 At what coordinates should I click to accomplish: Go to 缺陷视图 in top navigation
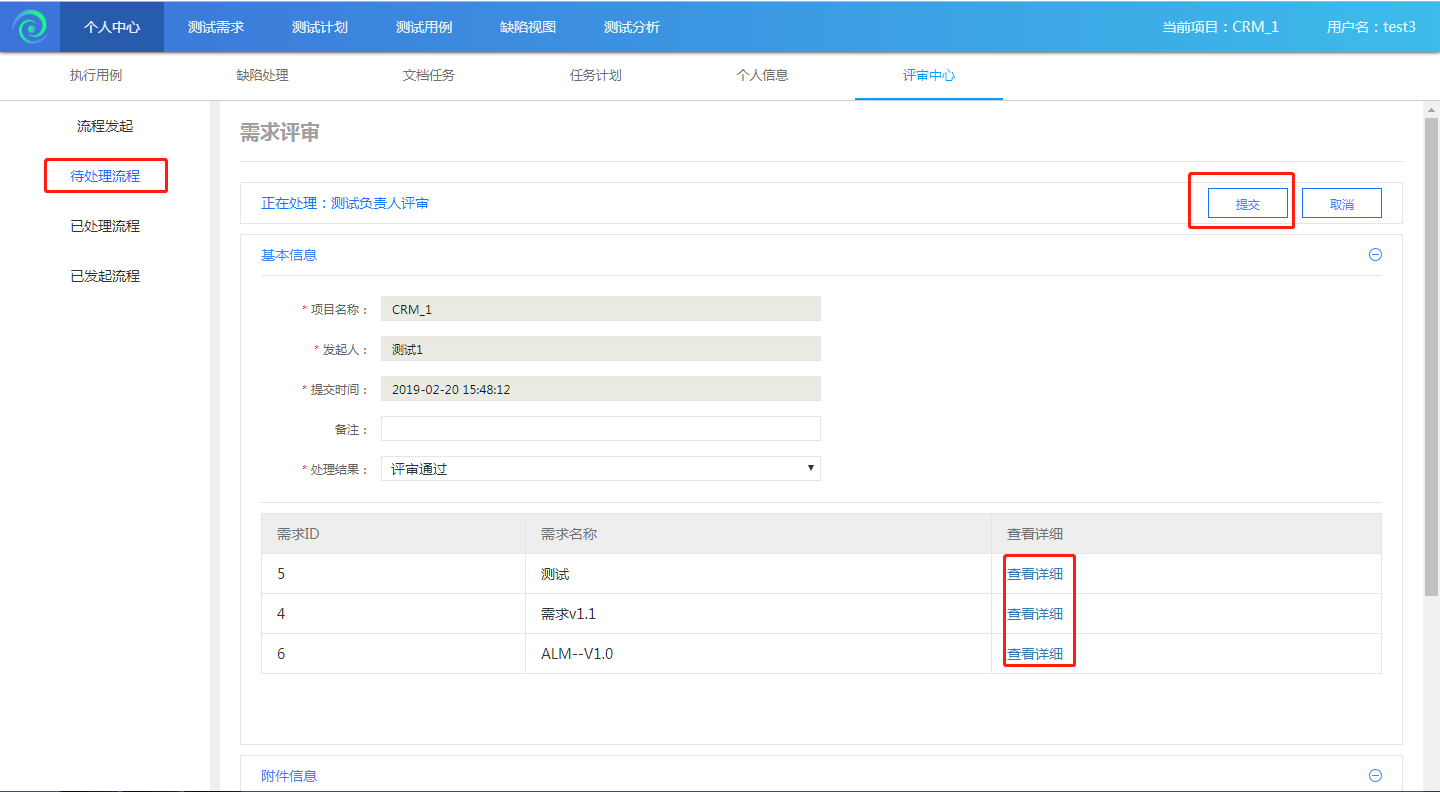tap(528, 27)
